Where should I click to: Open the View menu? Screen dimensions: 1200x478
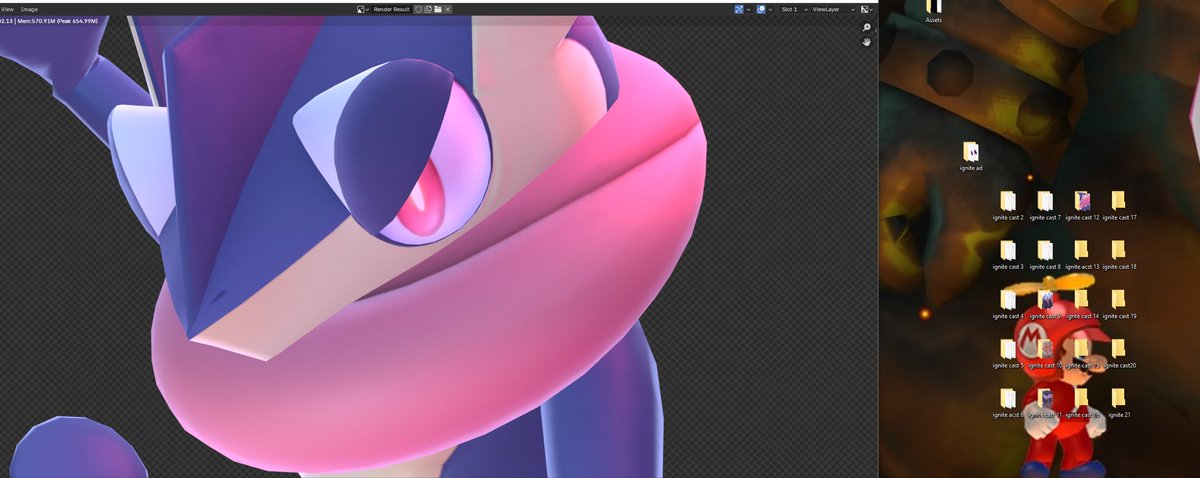point(7,9)
